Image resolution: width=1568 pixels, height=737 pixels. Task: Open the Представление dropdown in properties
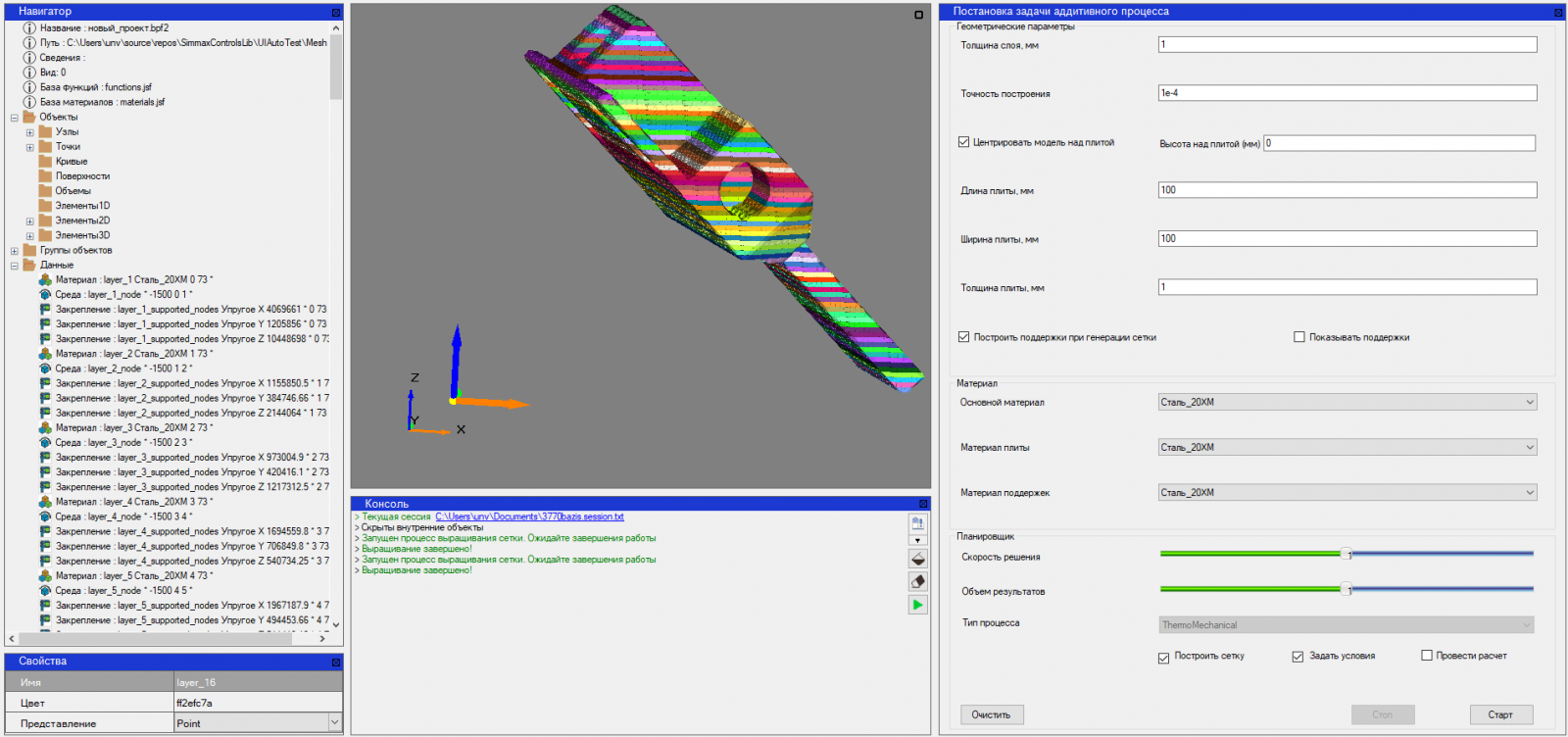pos(334,723)
